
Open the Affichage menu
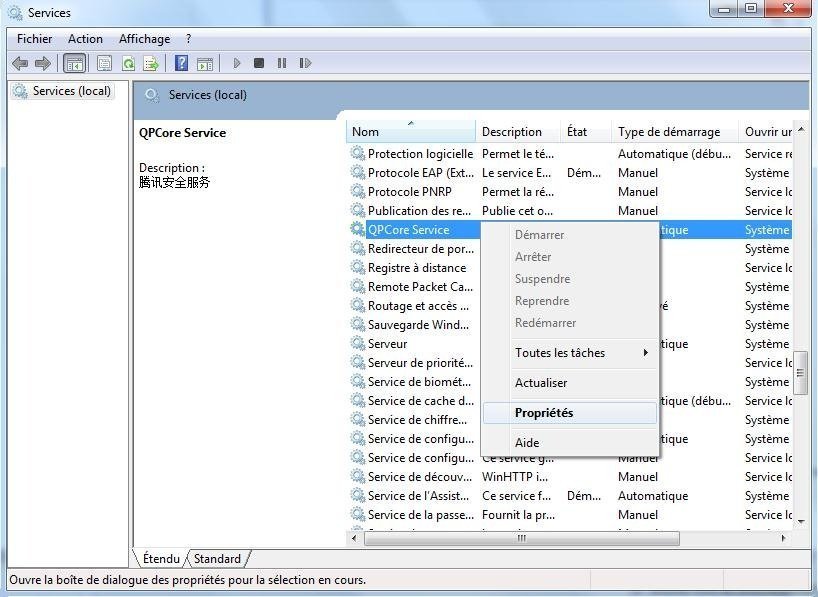pyautogui.click(x=144, y=39)
